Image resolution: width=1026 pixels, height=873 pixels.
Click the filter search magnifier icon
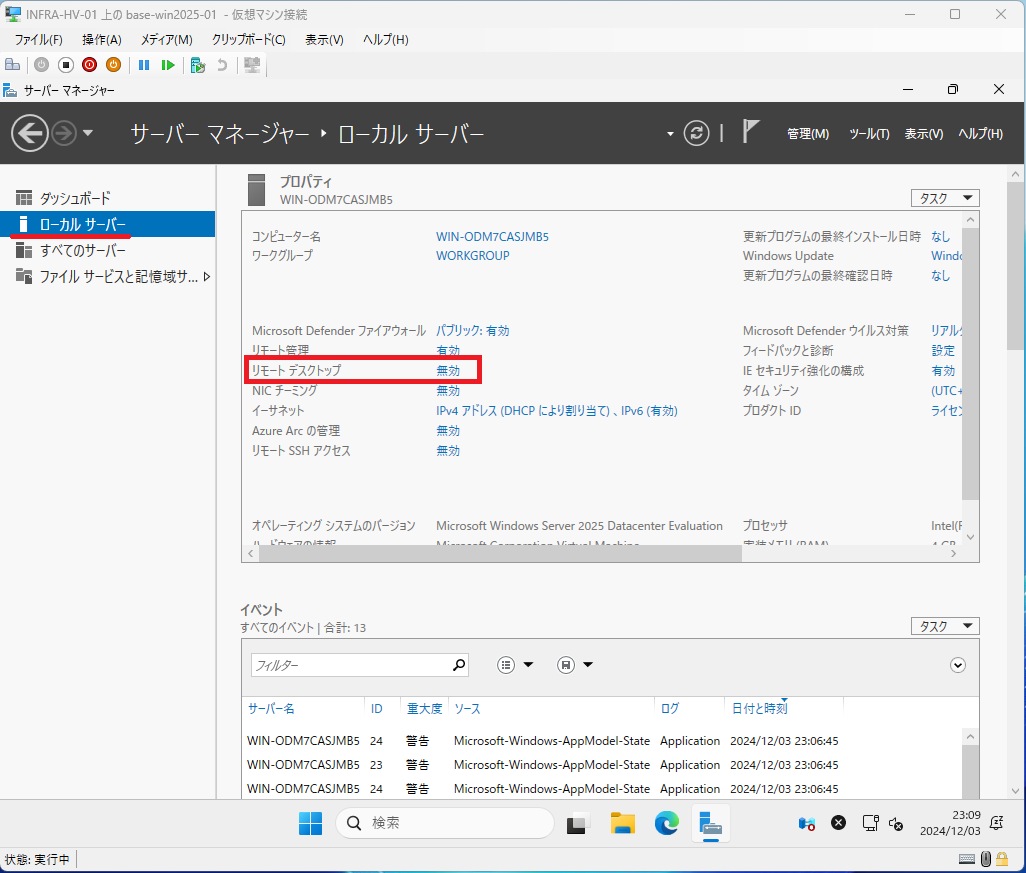pyautogui.click(x=459, y=665)
